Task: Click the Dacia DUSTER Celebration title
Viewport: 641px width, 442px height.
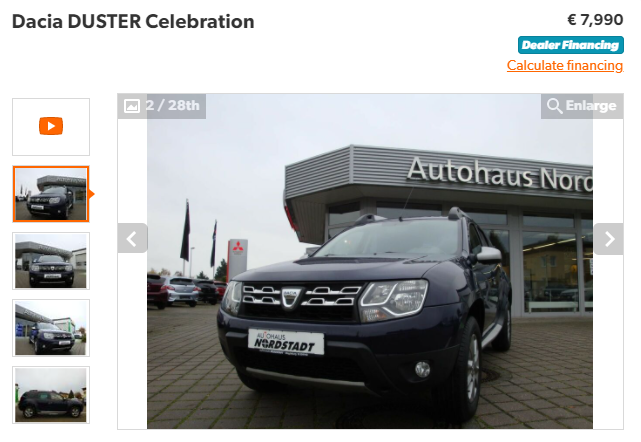Action: pyautogui.click(x=133, y=21)
